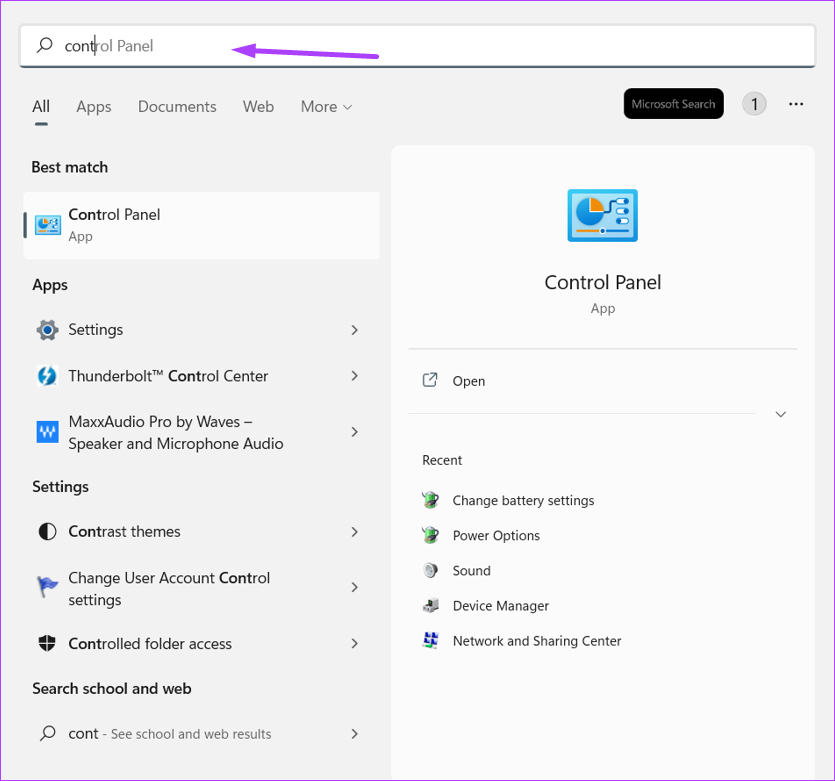Select the MaxxAudio Pro waveform icon
The image size is (835, 781).
point(47,432)
